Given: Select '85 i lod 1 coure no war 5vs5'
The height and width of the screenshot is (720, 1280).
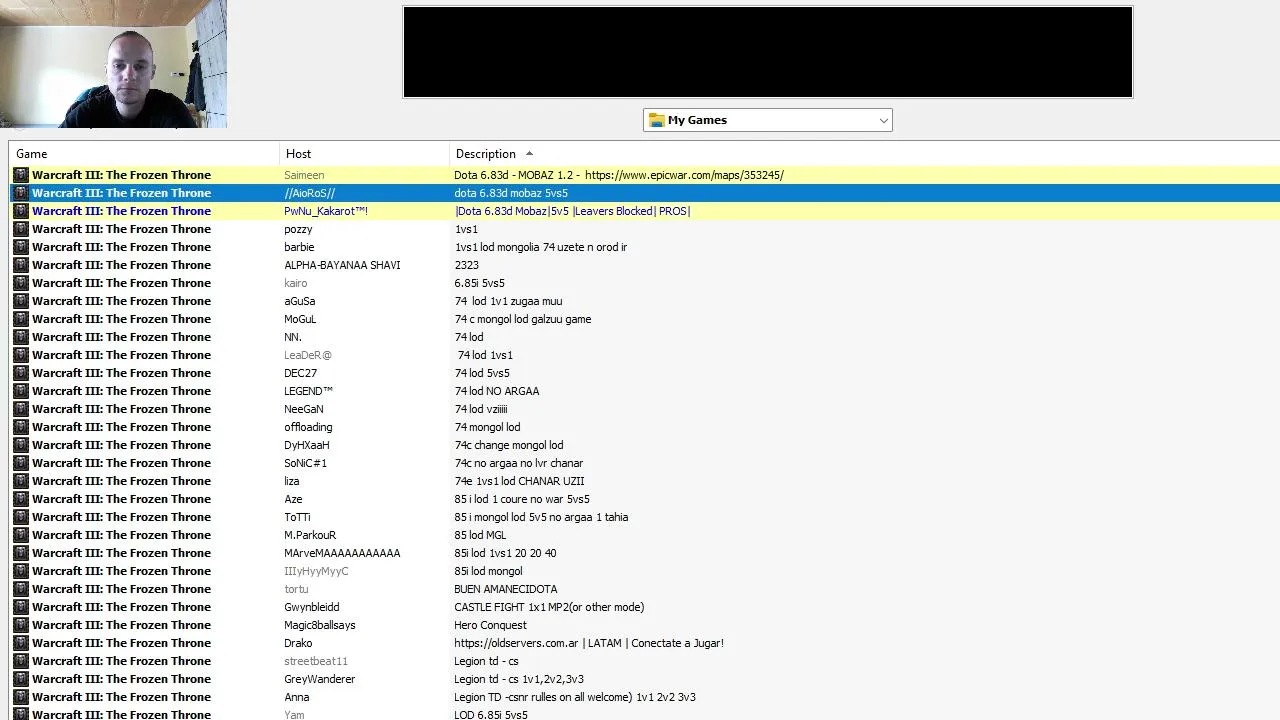Looking at the screenshot, I should (x=522, y=499).
